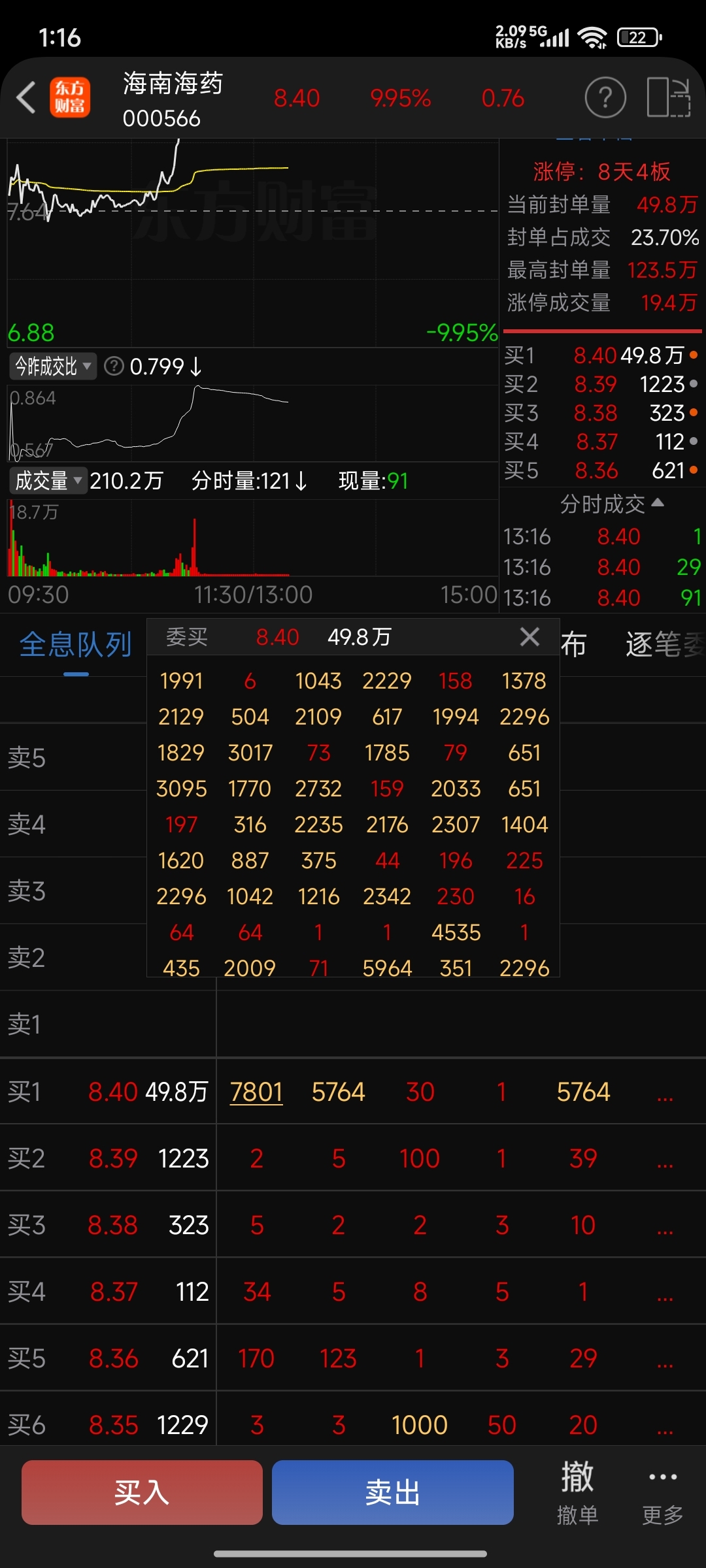This screenshot has width=706, height=1568.
Task: Open the 成交量 indicator dropdown
Action: tap(48, 481)
